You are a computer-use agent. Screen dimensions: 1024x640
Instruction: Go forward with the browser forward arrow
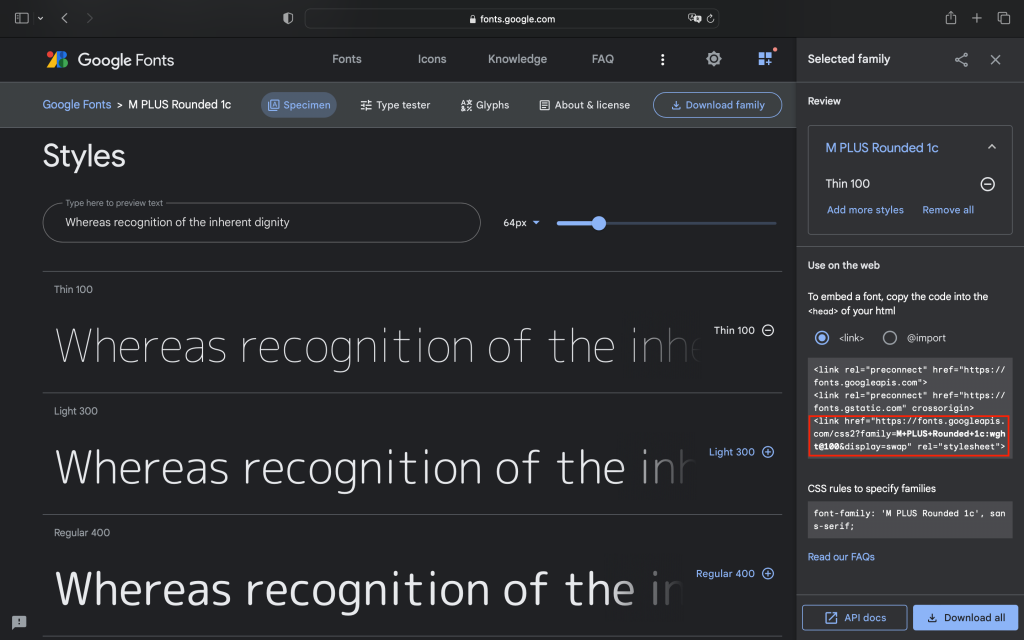(x=89, y=18)
